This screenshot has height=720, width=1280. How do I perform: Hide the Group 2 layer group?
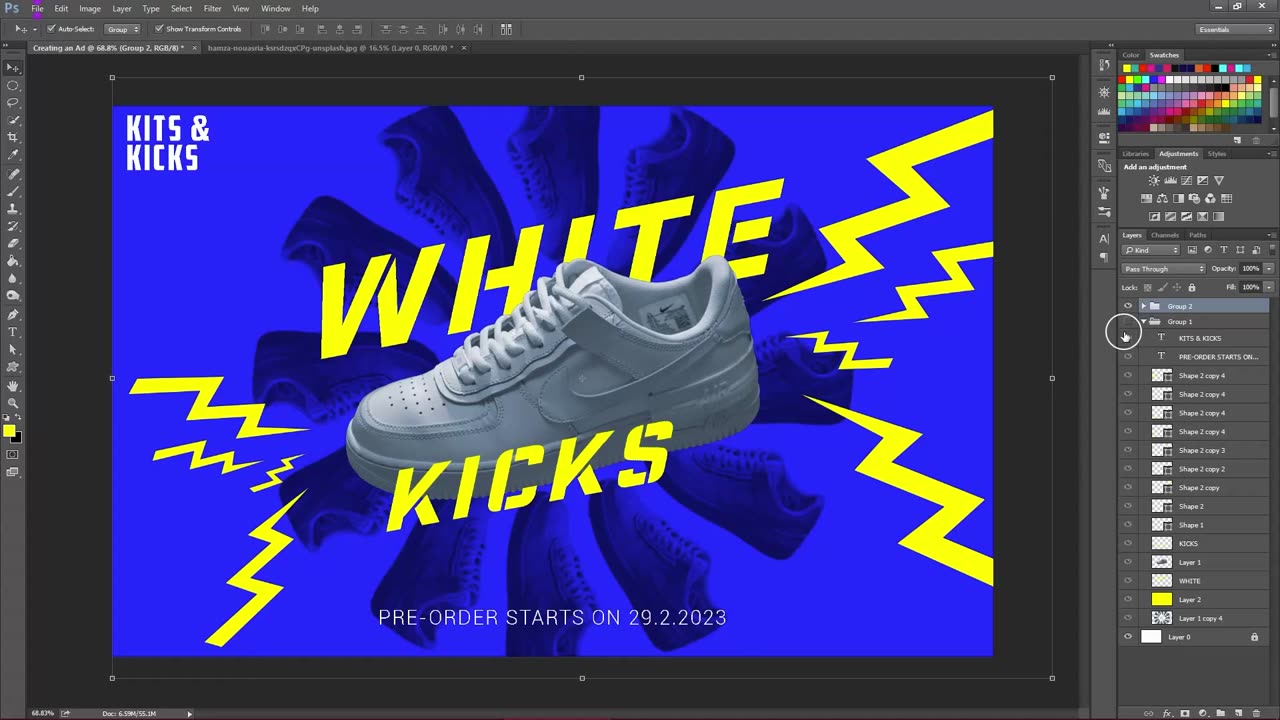pos(1128,306)
